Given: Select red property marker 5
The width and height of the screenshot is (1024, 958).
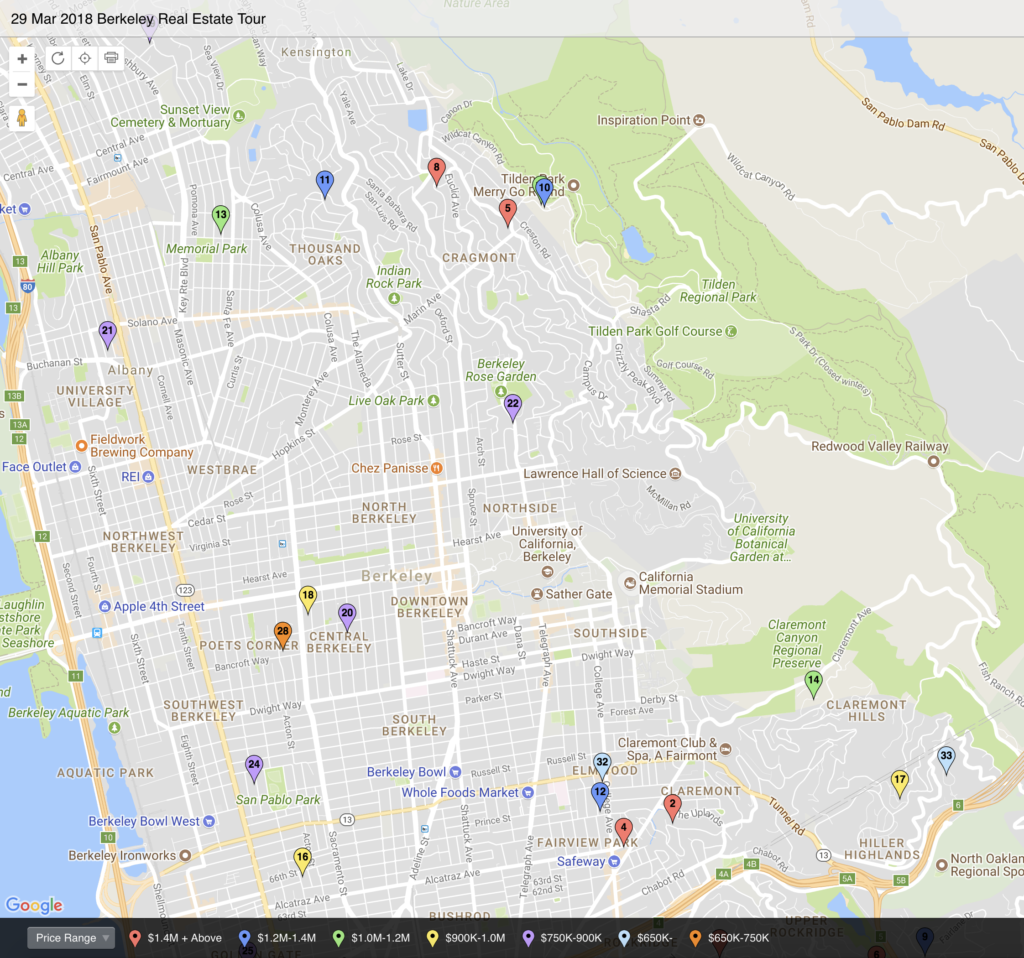Looking at the screenshot, I should 507,213.
